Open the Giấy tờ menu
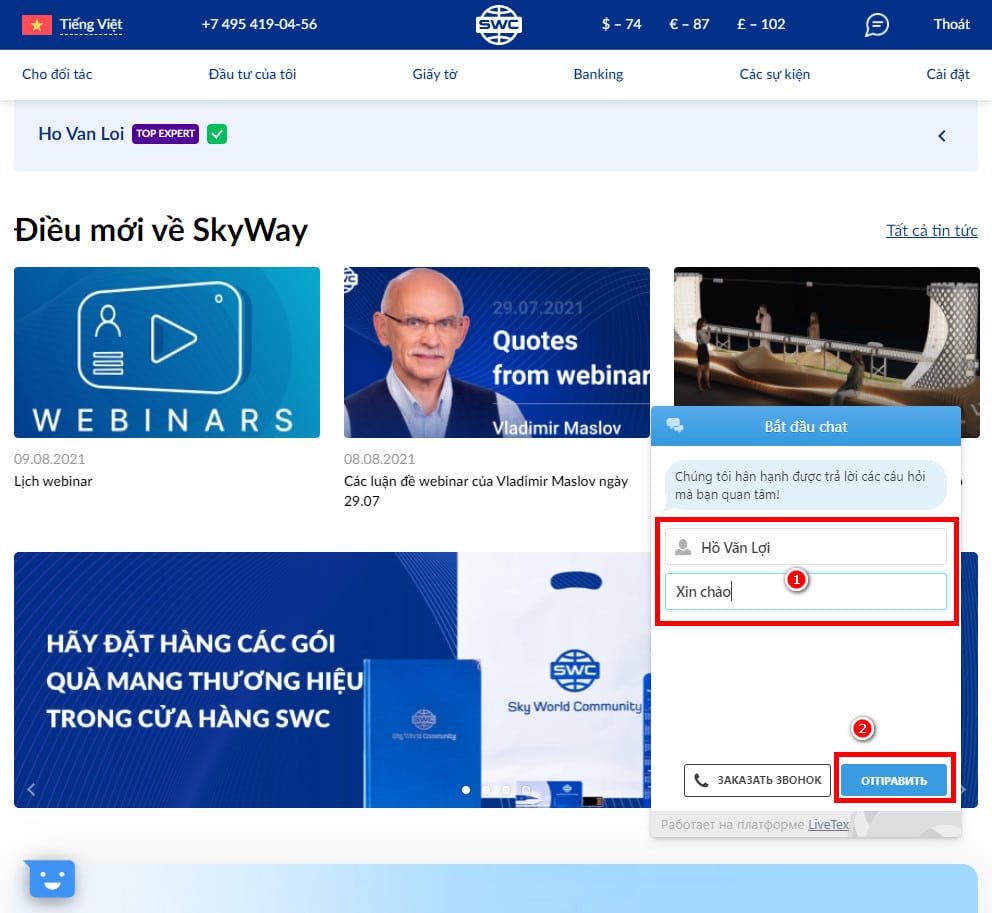The width and height of the screenshot is (992, 913). (x=435, y=75)
